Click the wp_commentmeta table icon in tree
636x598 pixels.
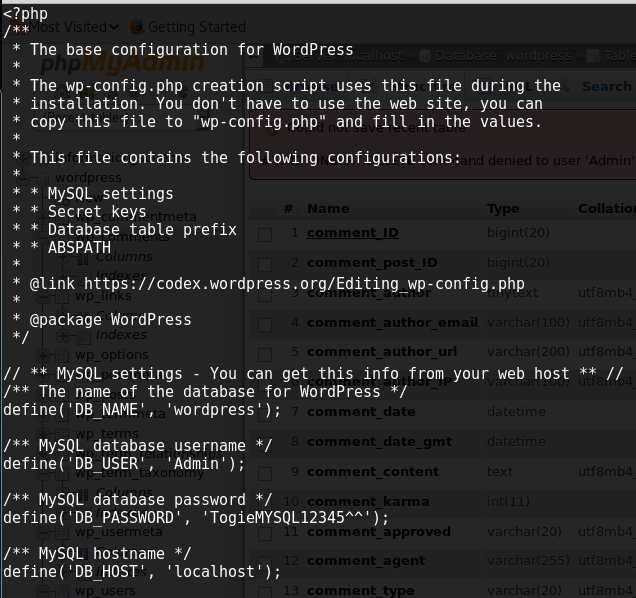click(62, 217)
